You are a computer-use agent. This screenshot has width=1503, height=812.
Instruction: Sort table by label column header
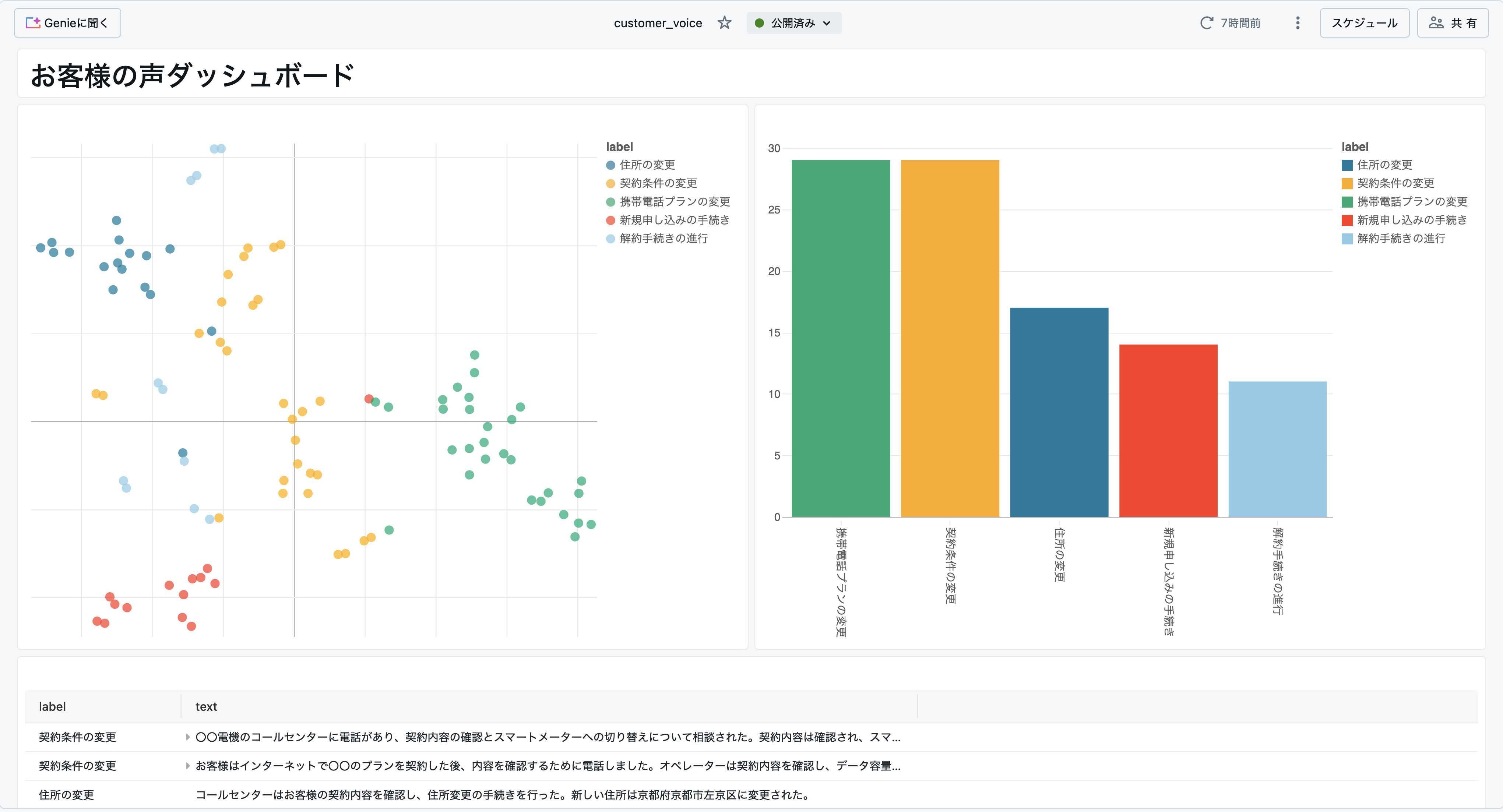[x=53, y=706]
